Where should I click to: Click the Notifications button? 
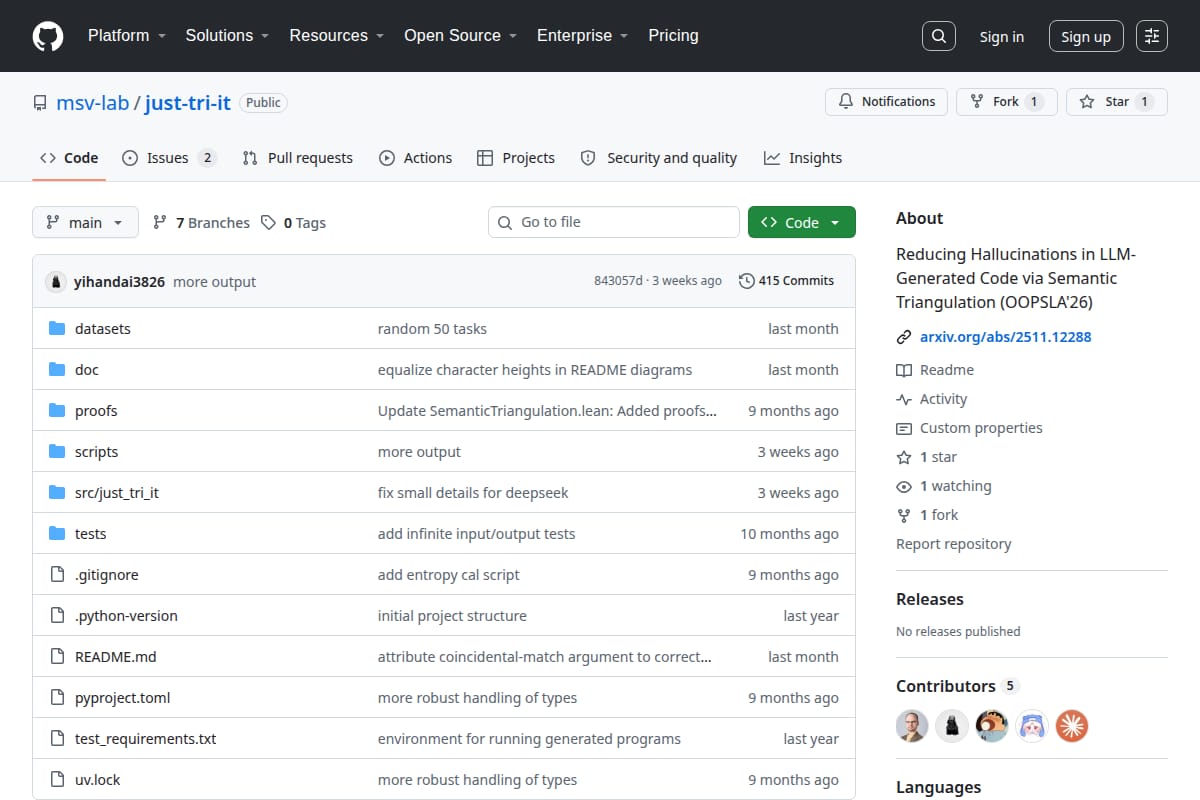point(886,102)
